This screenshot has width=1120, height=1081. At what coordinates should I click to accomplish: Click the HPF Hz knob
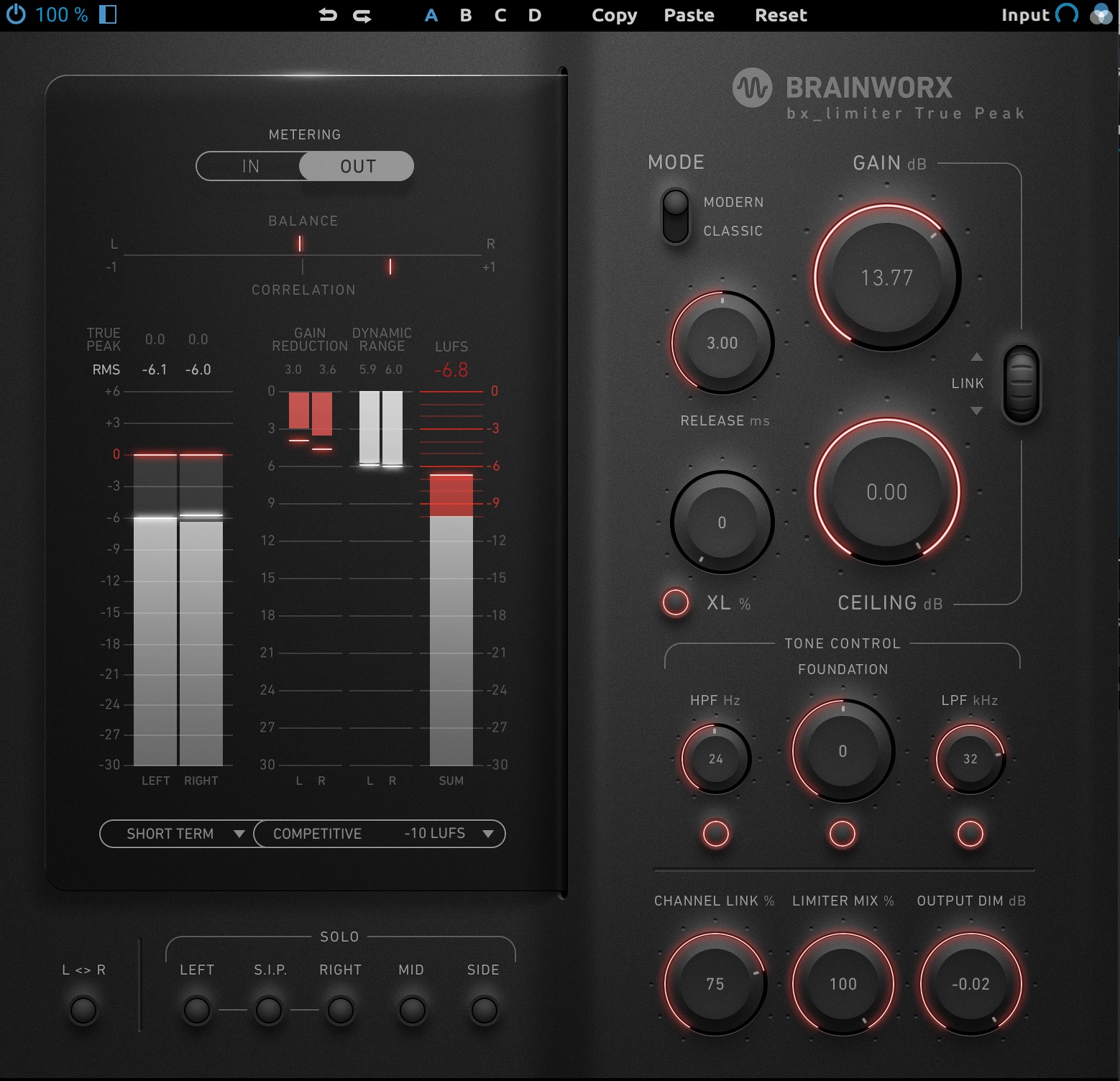point(716,758)
